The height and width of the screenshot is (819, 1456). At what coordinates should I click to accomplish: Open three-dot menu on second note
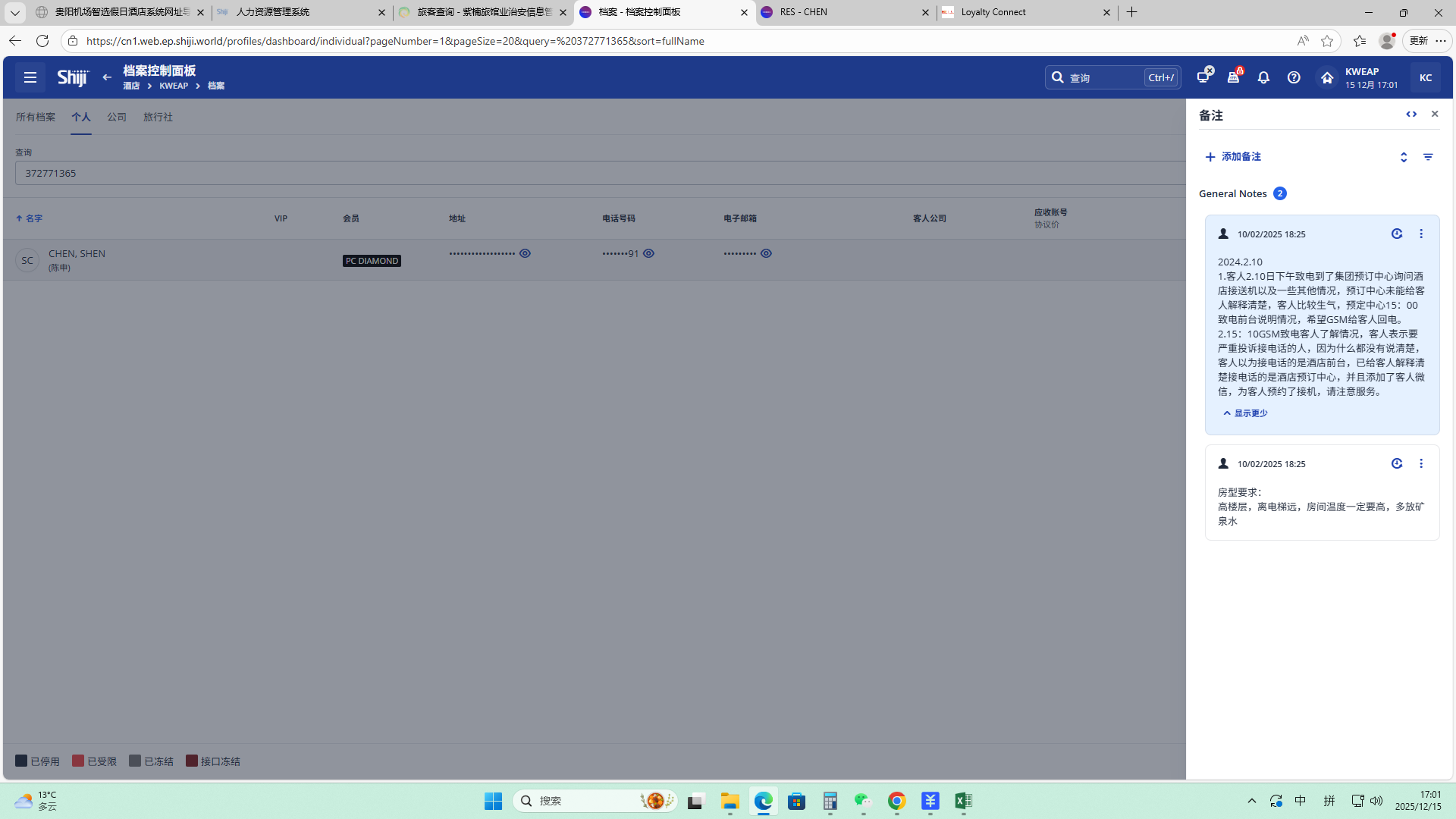click(1421, 463)
